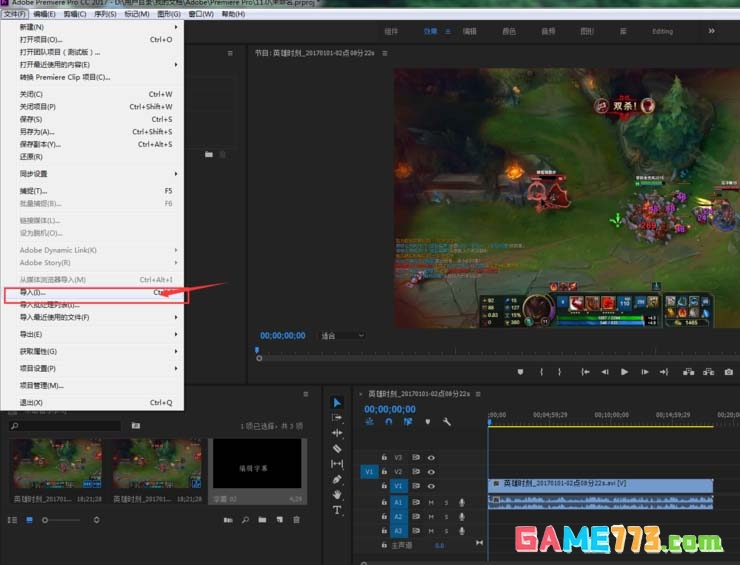Select the Pen tool
This screenshot has width=740, height=565.
[x=336, y=479]
